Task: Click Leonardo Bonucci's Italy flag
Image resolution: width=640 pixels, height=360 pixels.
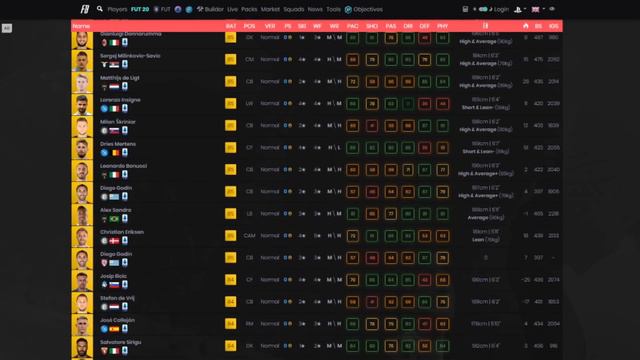Action: pyautogui.click(x=115, y=175)
